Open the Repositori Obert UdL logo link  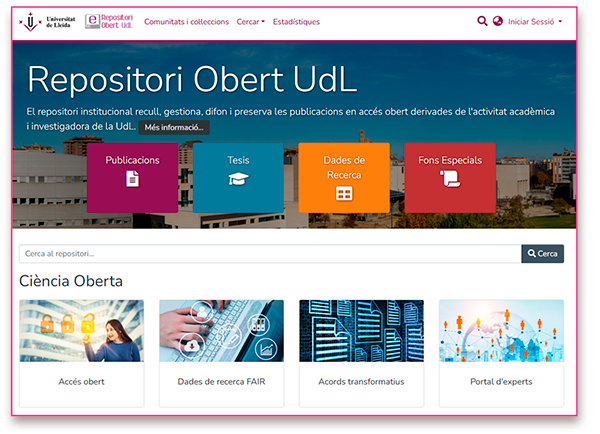click(109, 21)
